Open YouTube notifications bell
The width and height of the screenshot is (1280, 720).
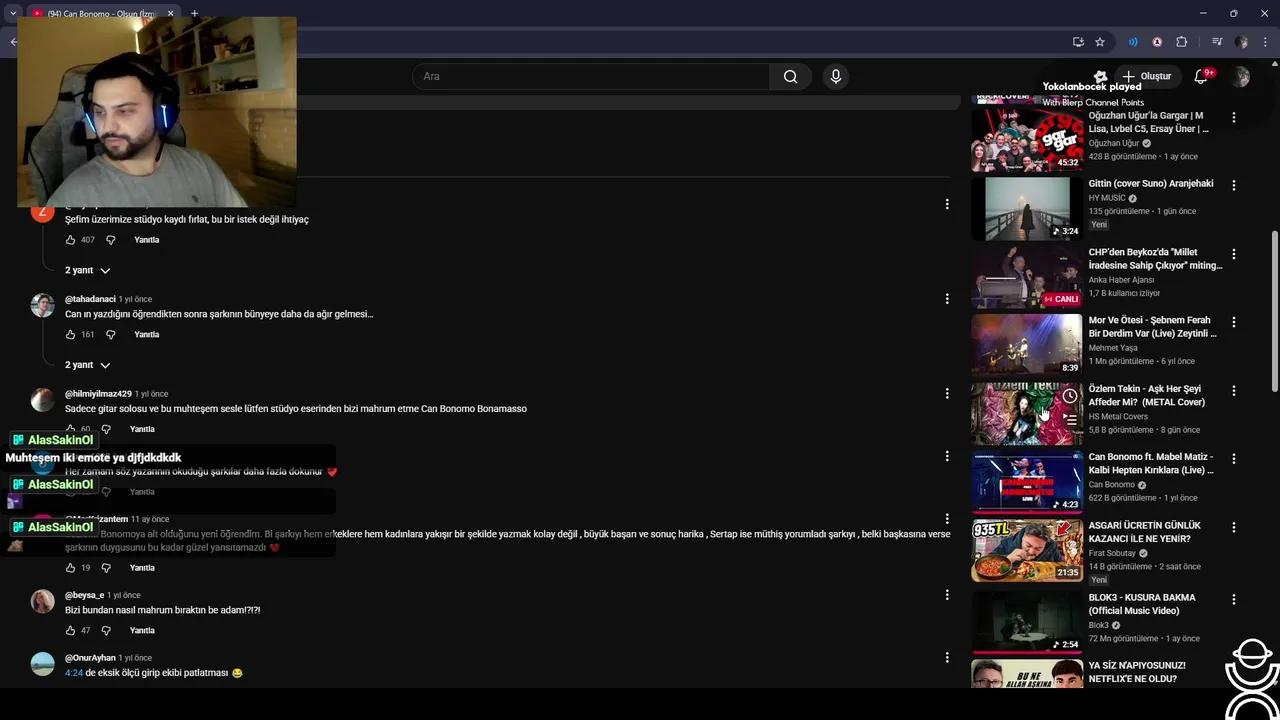pyautogui.click(x=1201, y=77)
